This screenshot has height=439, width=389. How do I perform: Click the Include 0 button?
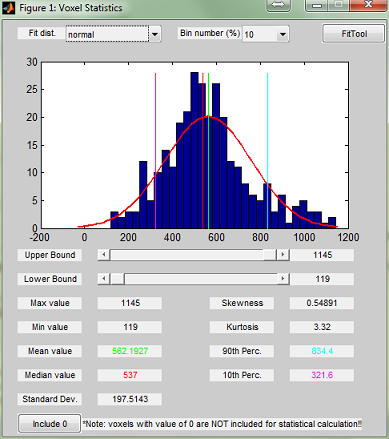coord(50,424)
